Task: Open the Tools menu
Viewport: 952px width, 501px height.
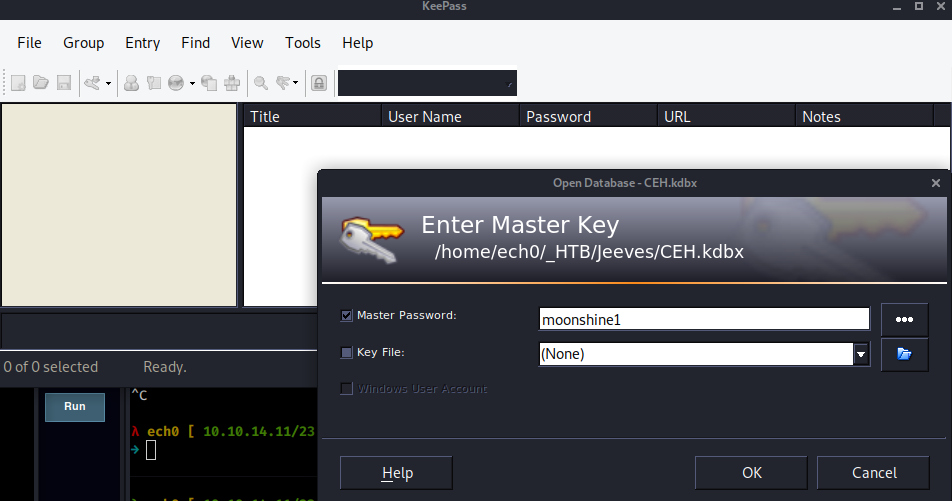Action: (x=303, y=43)
